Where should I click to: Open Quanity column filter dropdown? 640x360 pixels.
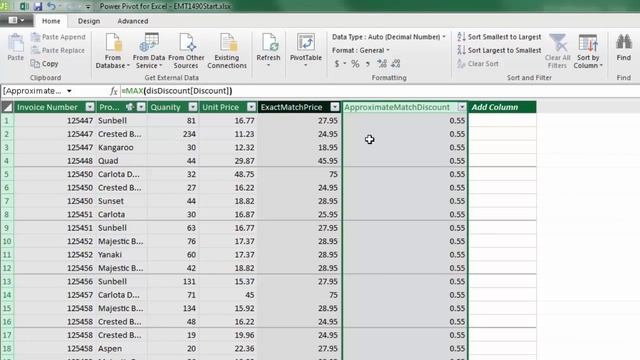coord(193,107)
